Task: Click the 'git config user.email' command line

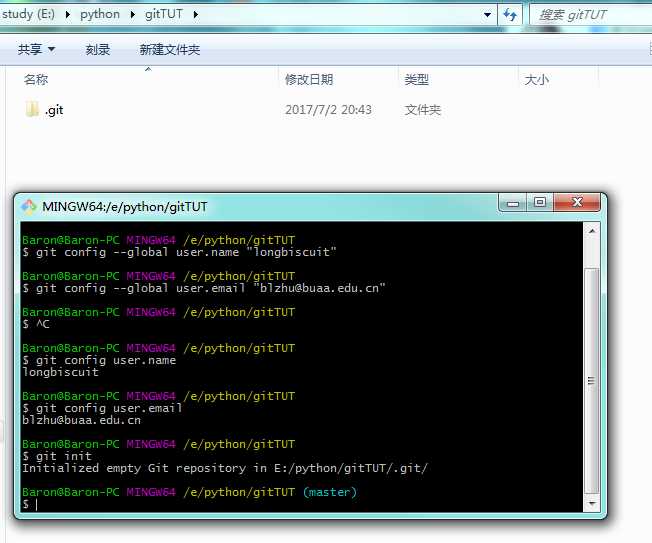Action: point(102,408)
